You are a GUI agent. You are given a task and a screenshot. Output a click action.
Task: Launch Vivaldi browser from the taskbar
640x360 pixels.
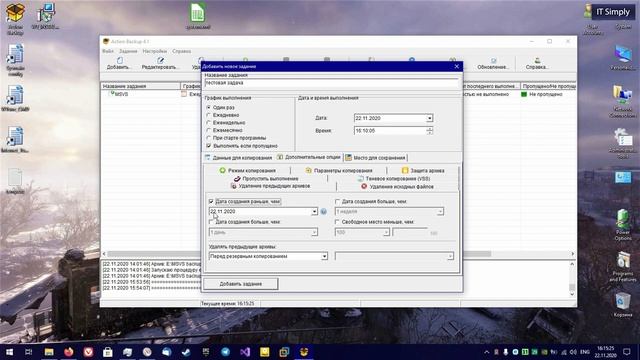click(x=88, y=352)
